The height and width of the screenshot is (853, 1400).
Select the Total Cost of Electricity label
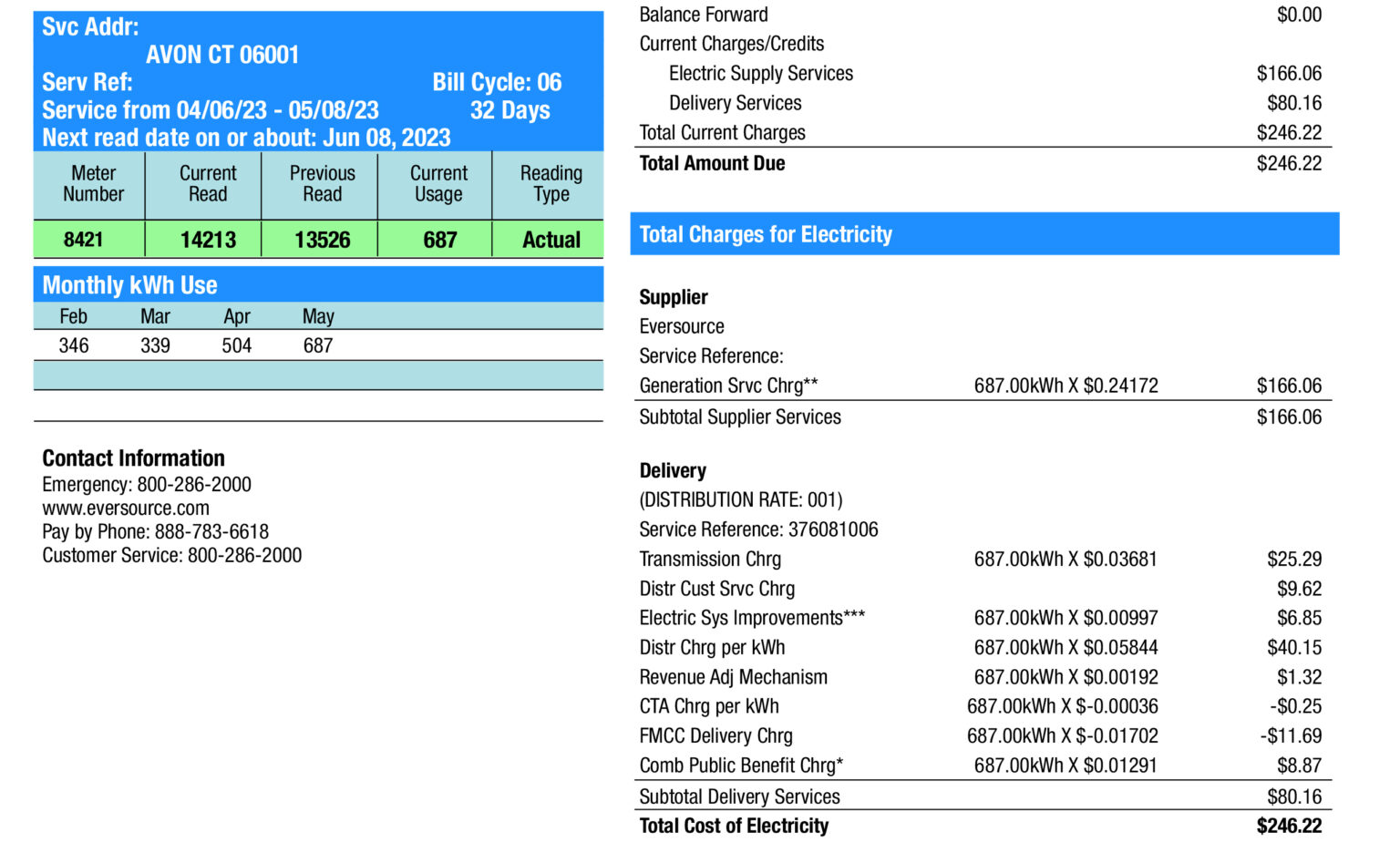click(x=734, y=827)
